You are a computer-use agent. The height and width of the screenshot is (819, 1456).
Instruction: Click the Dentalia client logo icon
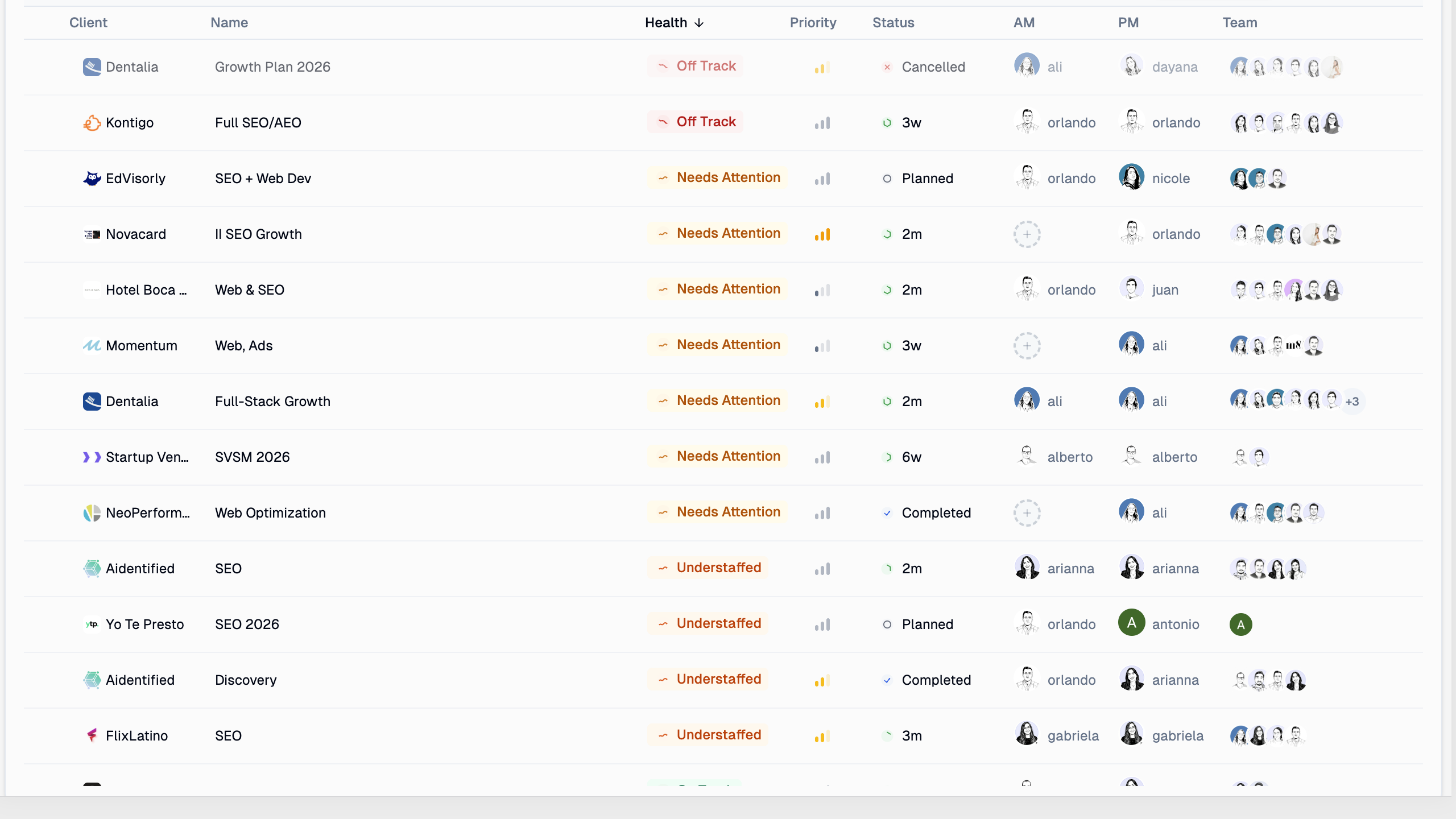tap(92, 67)
